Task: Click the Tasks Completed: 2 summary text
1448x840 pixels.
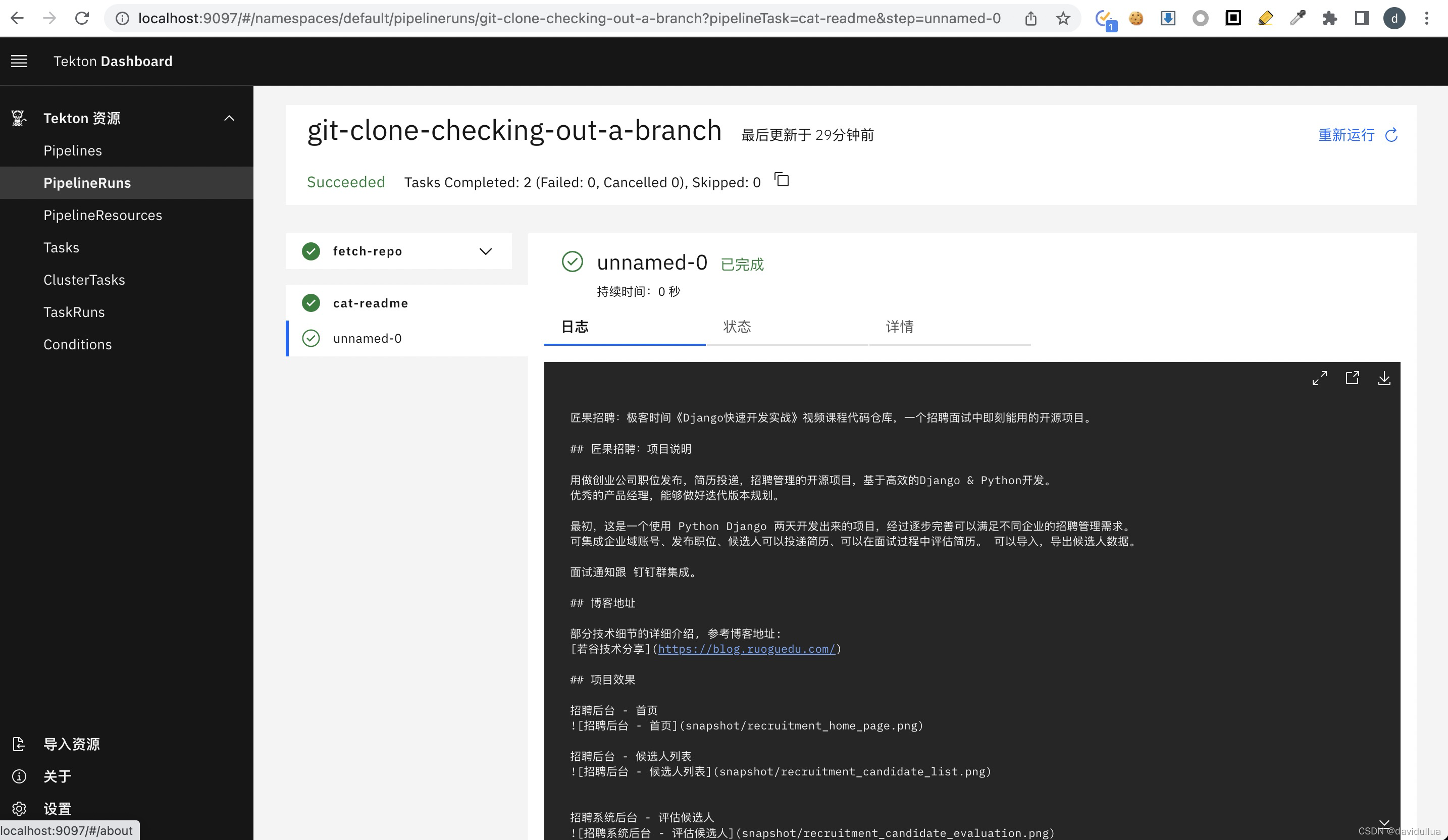Action: click(x=582, y=182)
